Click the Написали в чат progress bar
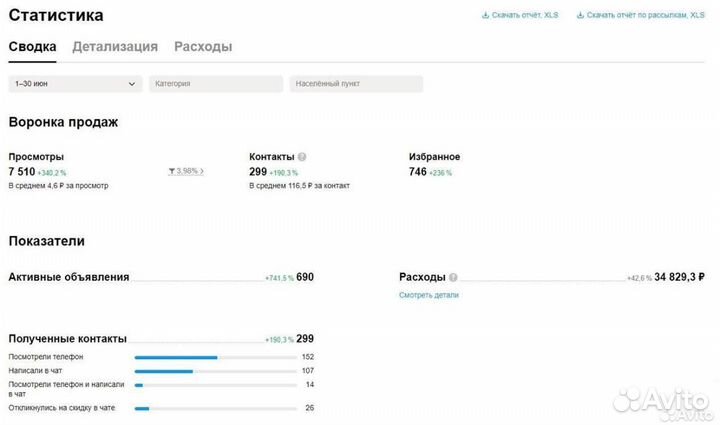The image size is (720, 425). 215,371
